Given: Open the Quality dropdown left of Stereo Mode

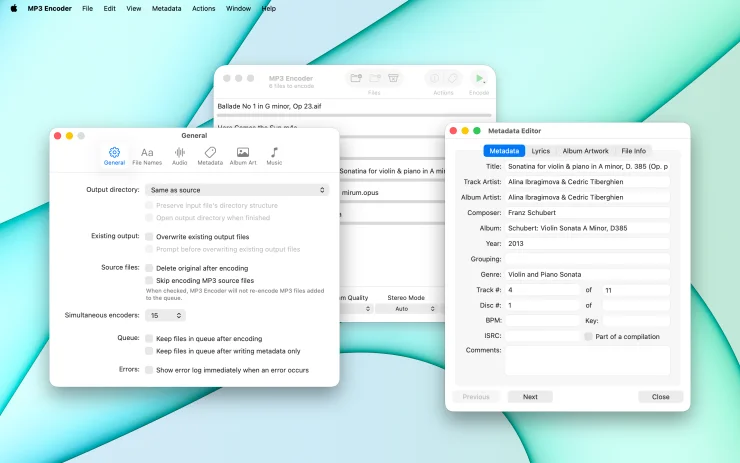Looking at the screenshot, I should [x=356, y=309].
